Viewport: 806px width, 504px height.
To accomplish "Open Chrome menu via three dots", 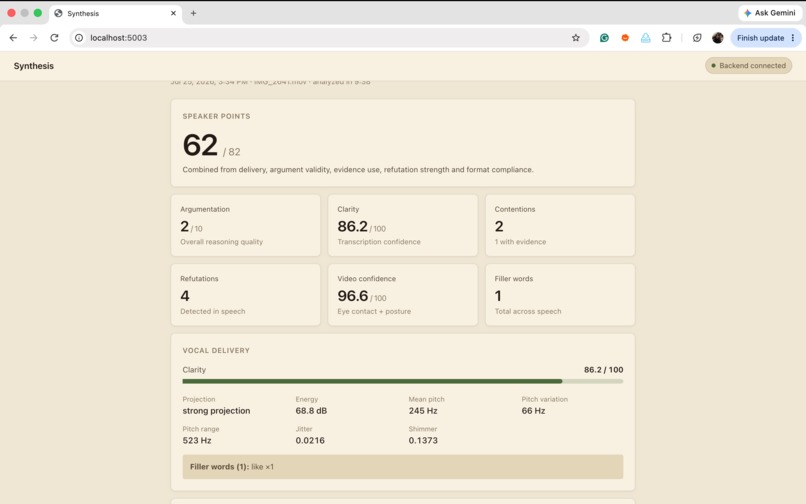I will pos(793,38).
